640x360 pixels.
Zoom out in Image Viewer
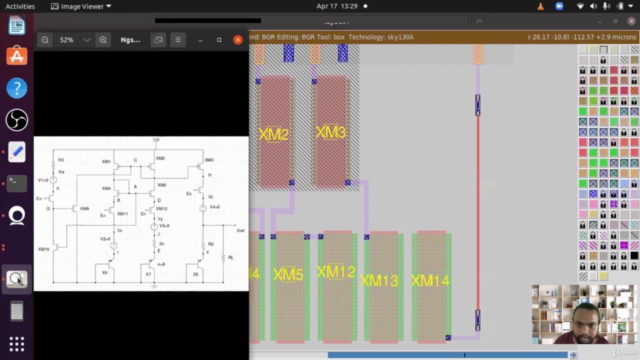pos(45,40)
